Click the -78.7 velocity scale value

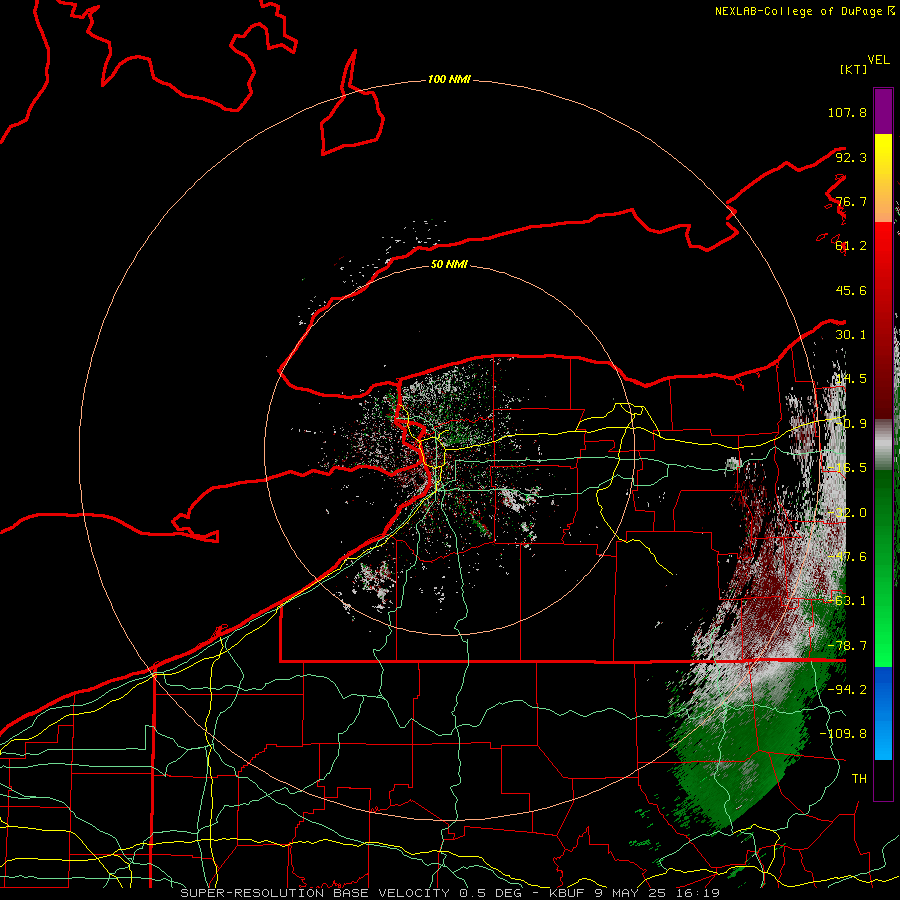pos(847,646)
